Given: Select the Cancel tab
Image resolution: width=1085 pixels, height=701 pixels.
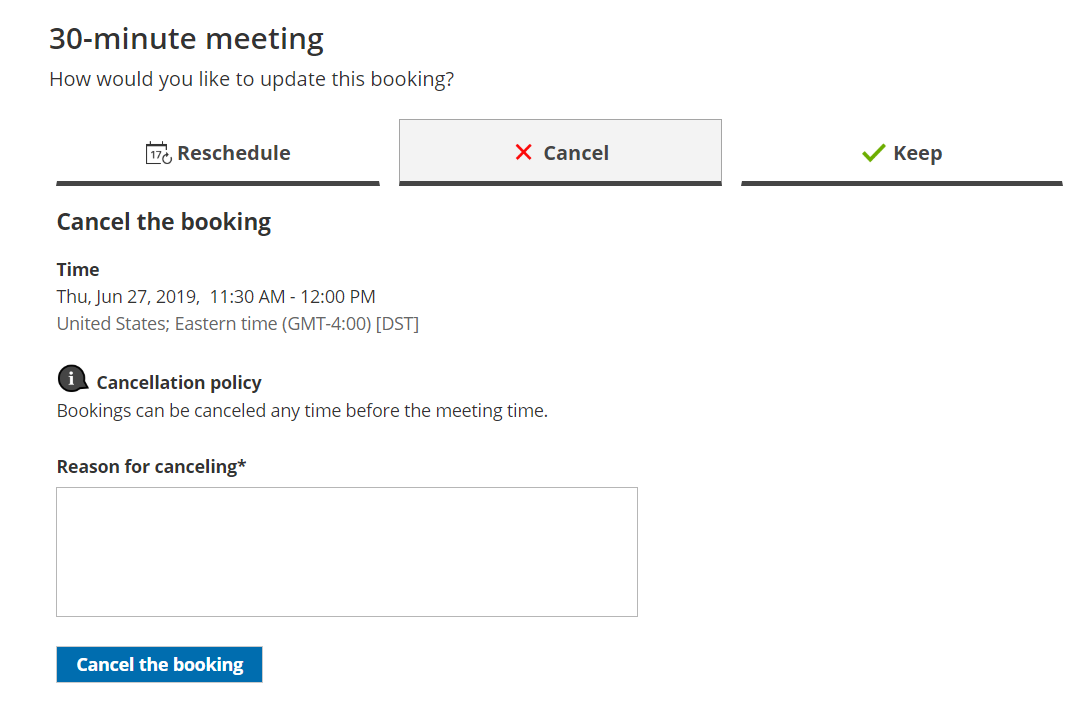Looking at the screenshot, I should tap(560, 153).
